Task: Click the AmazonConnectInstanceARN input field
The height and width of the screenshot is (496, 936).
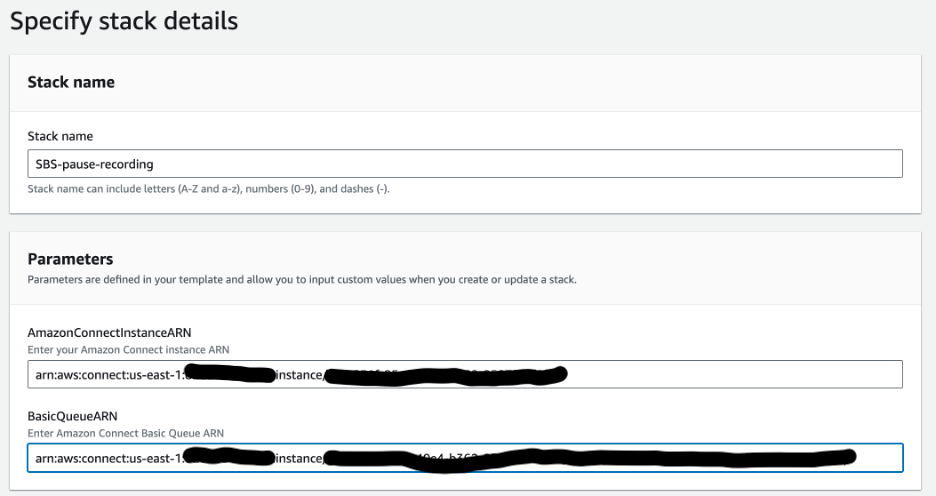Action: (464, 374)
